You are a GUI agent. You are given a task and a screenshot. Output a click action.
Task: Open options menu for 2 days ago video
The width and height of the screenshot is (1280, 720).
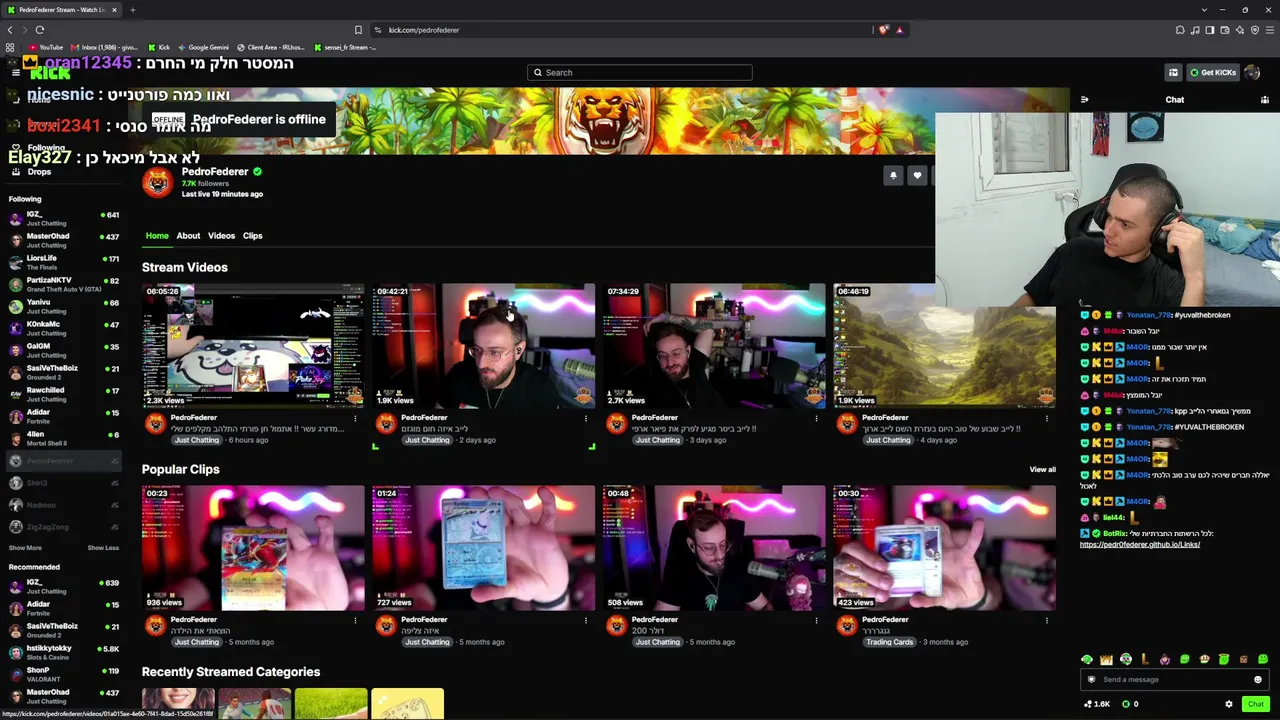pos(586,418)
